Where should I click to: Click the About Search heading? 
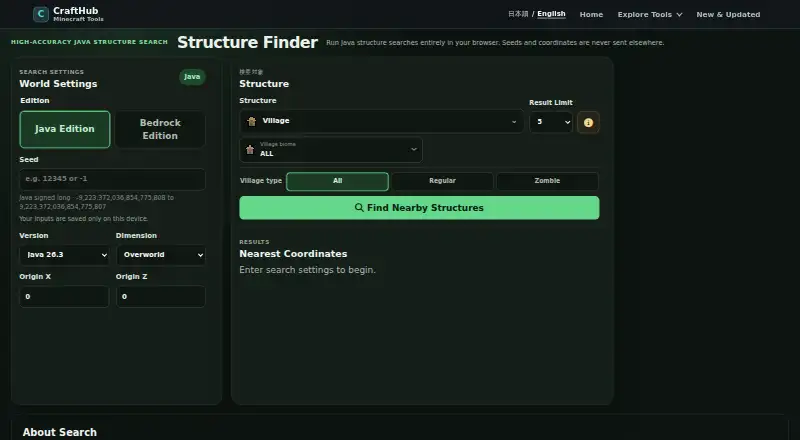[60, 432]
